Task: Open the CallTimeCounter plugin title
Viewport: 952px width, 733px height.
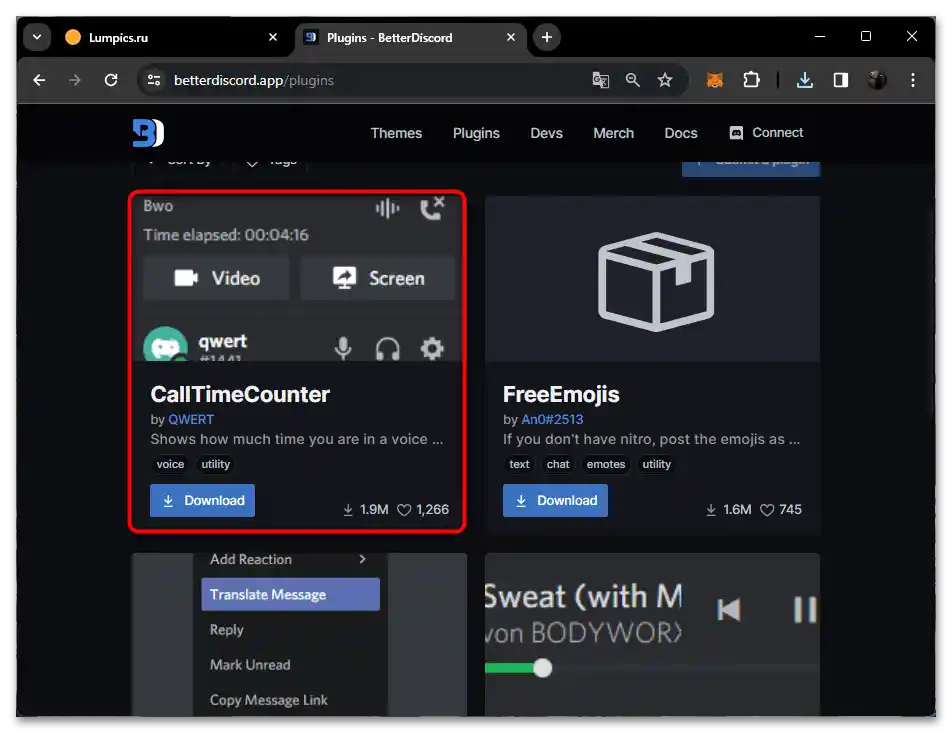Action: 240,394
